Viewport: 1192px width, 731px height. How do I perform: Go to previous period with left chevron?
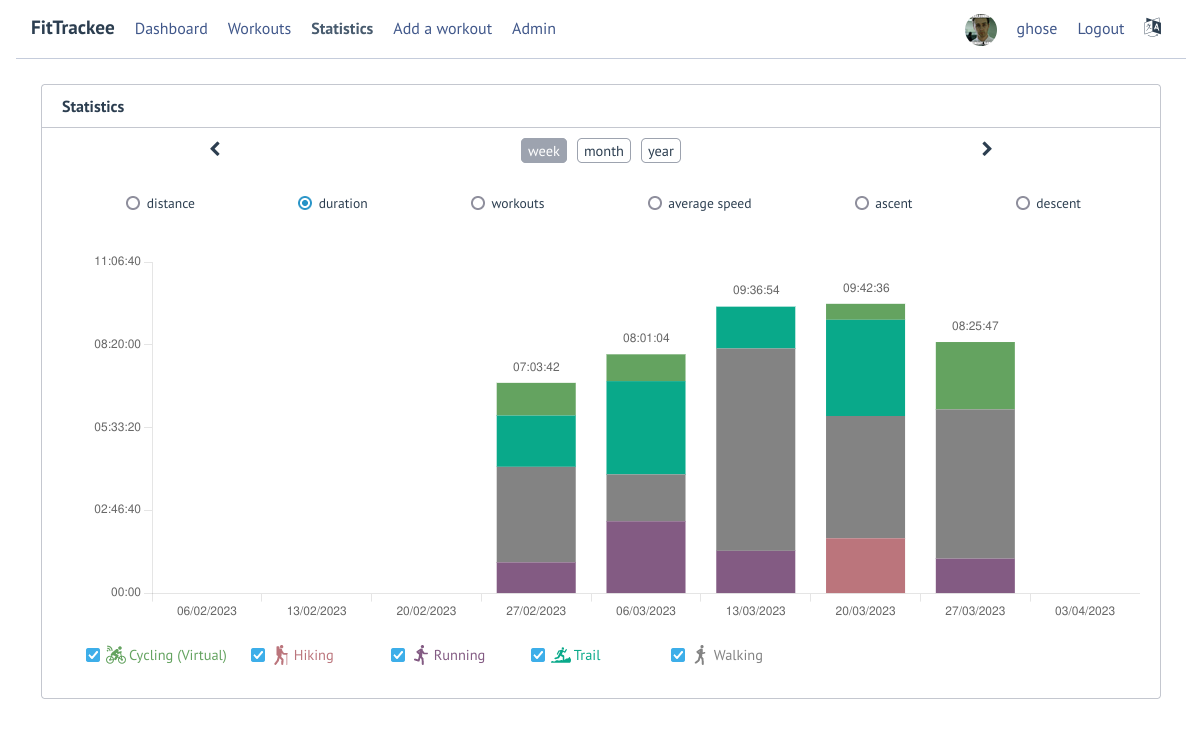click(x=215, y=149)
